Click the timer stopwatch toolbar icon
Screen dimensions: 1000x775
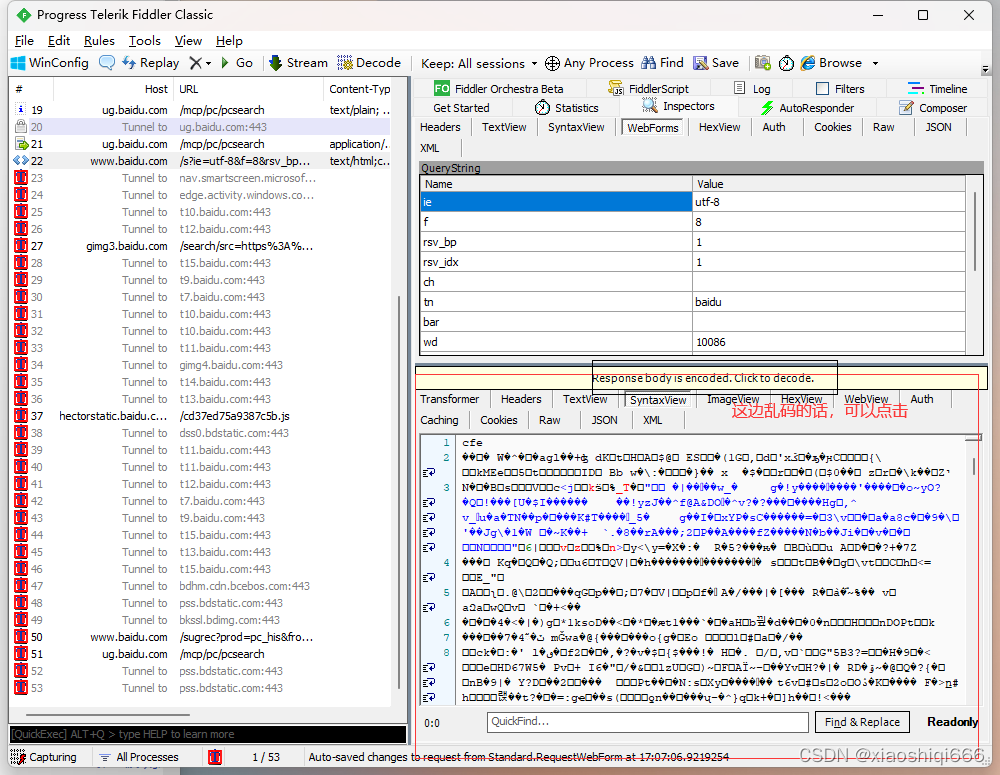click(786, 63)
